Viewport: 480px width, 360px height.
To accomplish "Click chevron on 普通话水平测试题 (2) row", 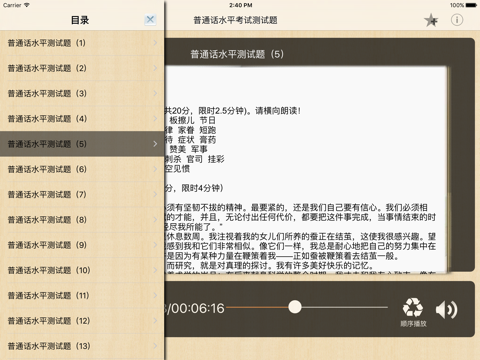I will point(155,68).
